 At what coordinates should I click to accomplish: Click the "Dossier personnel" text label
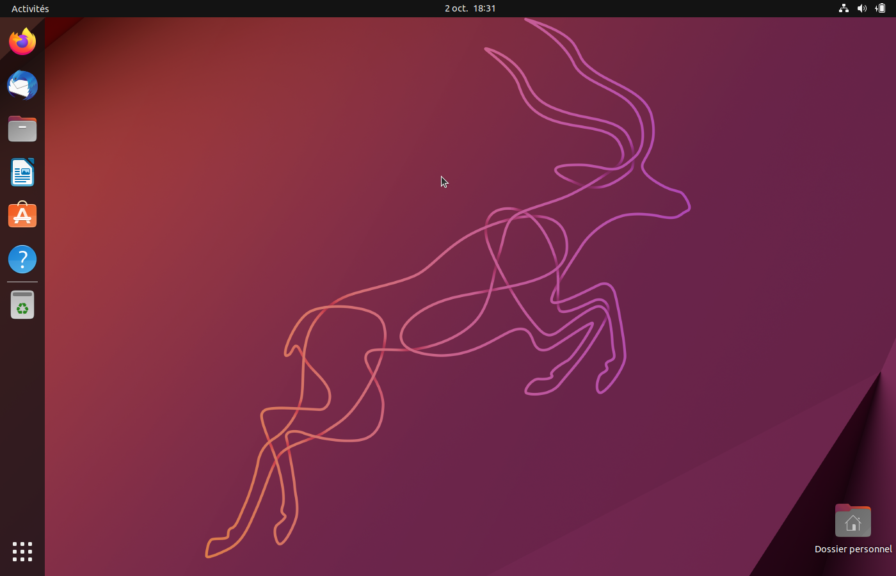852,549
